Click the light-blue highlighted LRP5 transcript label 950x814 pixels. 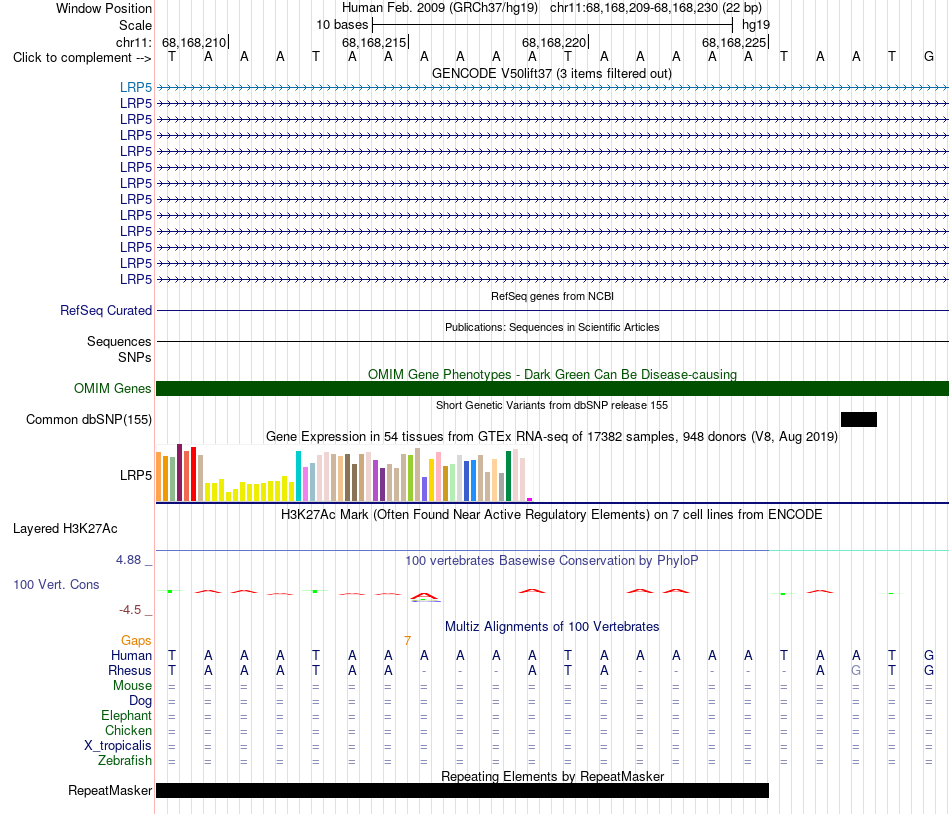136,87
